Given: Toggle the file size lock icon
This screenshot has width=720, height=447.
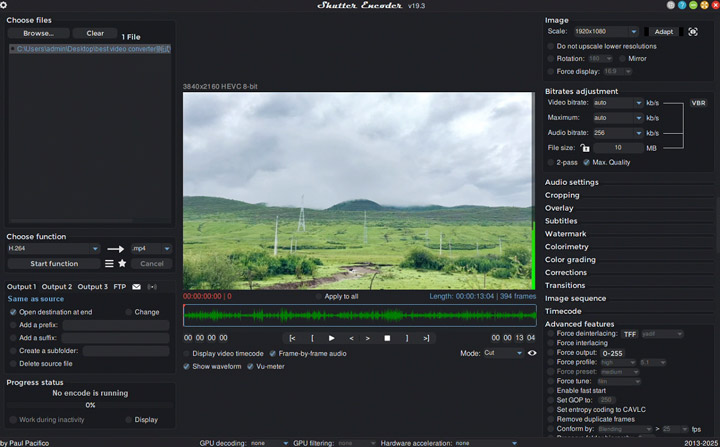Looking at the screenshot, I should point(585,148).
